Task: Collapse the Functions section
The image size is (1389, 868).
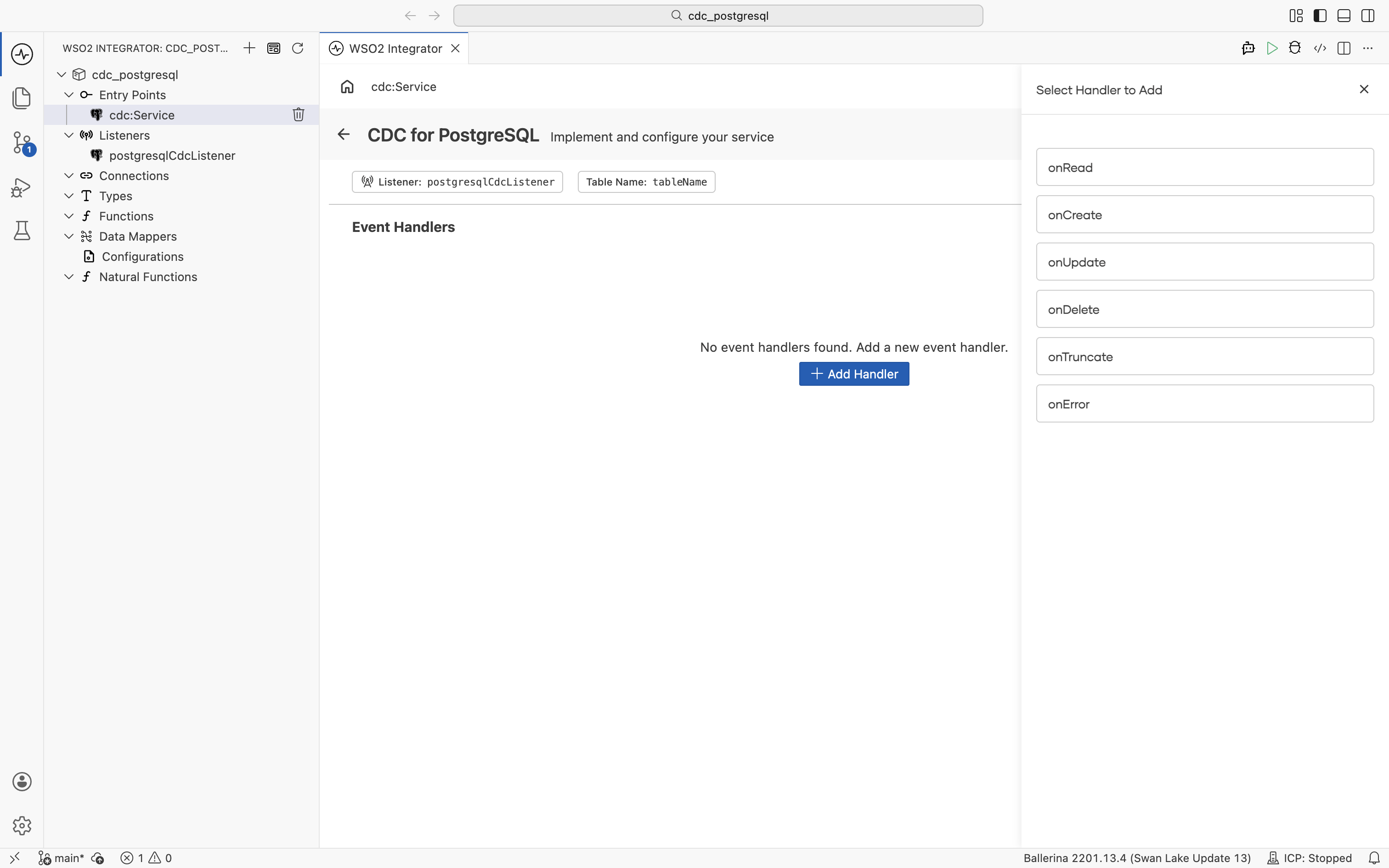Action: click(69, 216)
